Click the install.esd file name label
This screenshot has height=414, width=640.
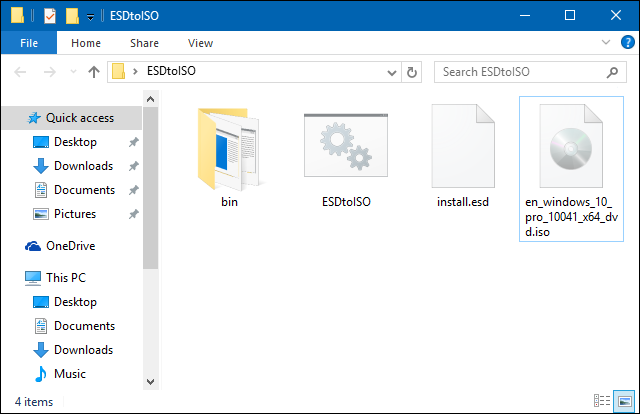463,202
